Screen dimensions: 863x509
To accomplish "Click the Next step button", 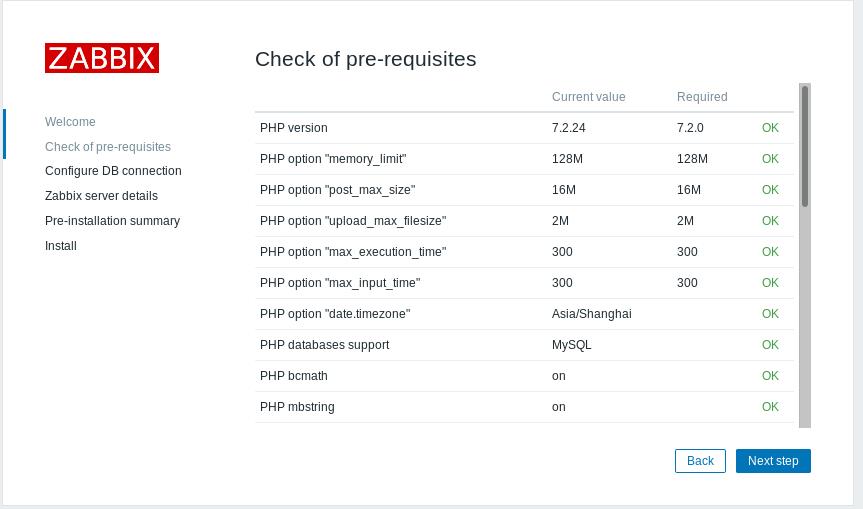I will tap(773, 461).
